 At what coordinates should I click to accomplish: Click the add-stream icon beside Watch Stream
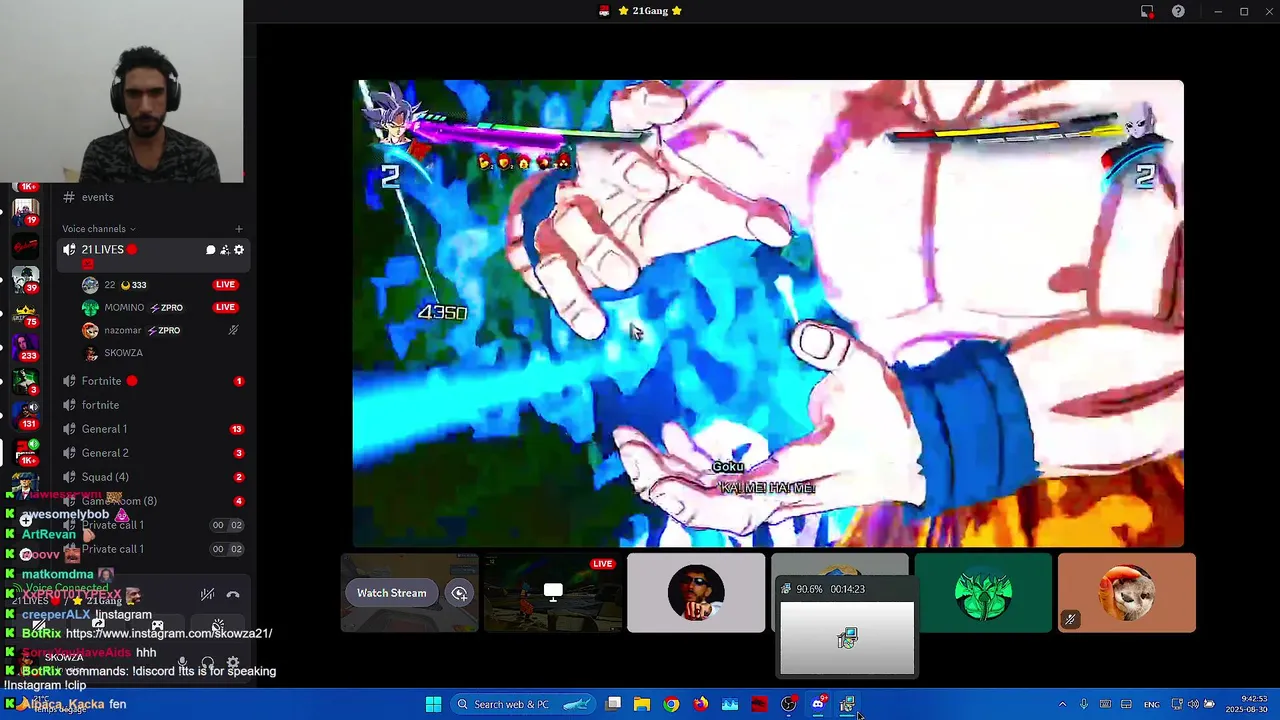click(x=459, y=593)
